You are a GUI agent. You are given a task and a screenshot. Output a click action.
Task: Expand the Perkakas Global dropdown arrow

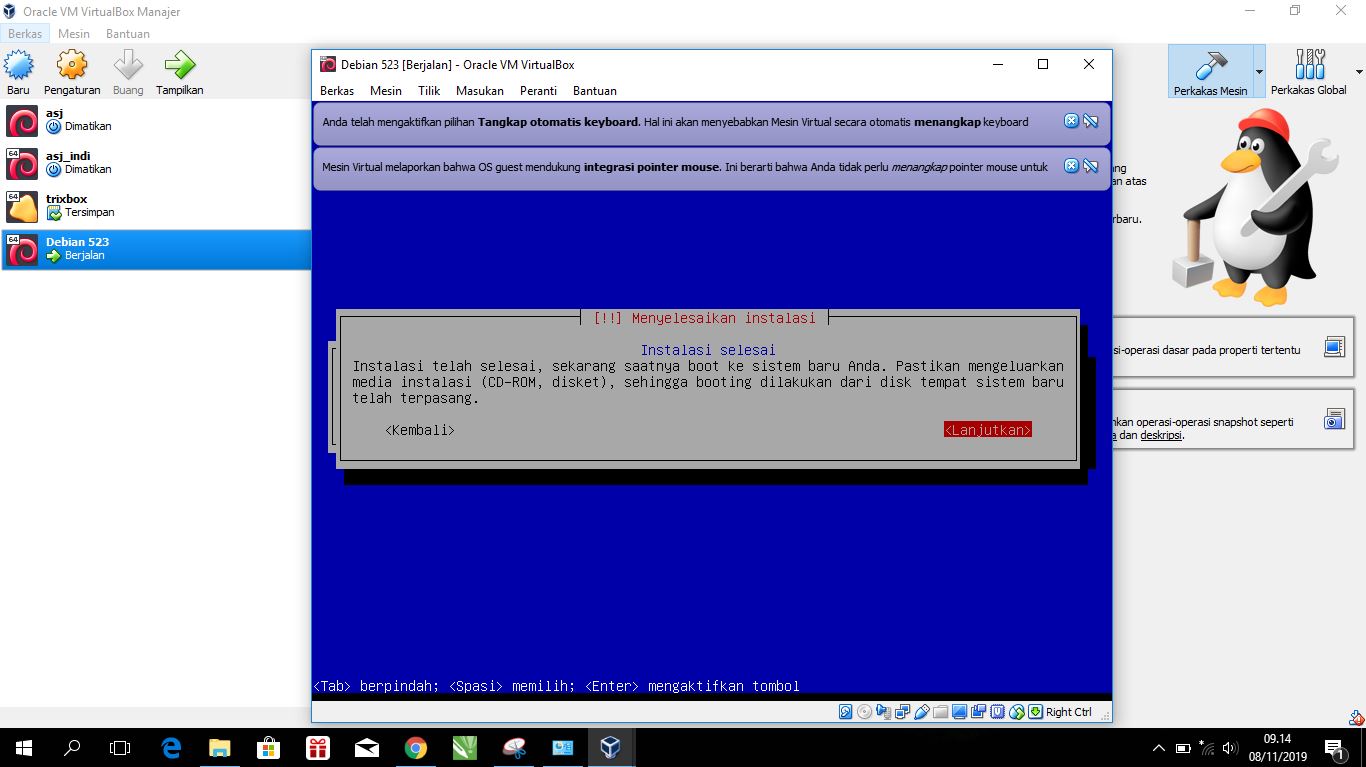coord(1359,72)
